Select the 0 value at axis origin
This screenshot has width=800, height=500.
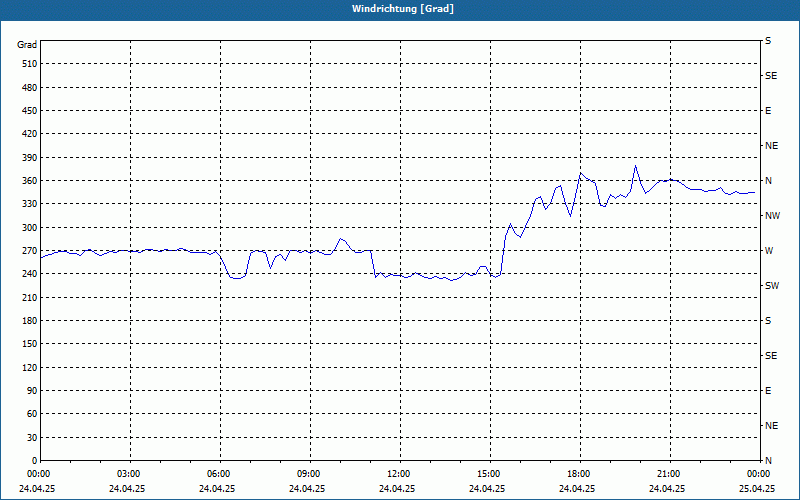(x=35, y=461)
